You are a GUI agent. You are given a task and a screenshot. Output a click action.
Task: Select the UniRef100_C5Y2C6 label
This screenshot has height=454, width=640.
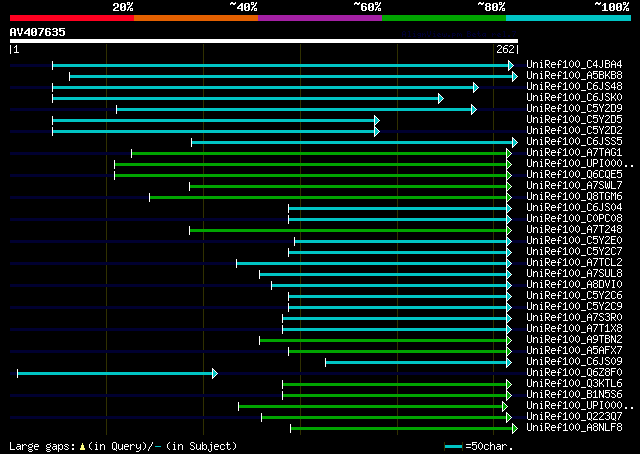[x=574, y=296]
